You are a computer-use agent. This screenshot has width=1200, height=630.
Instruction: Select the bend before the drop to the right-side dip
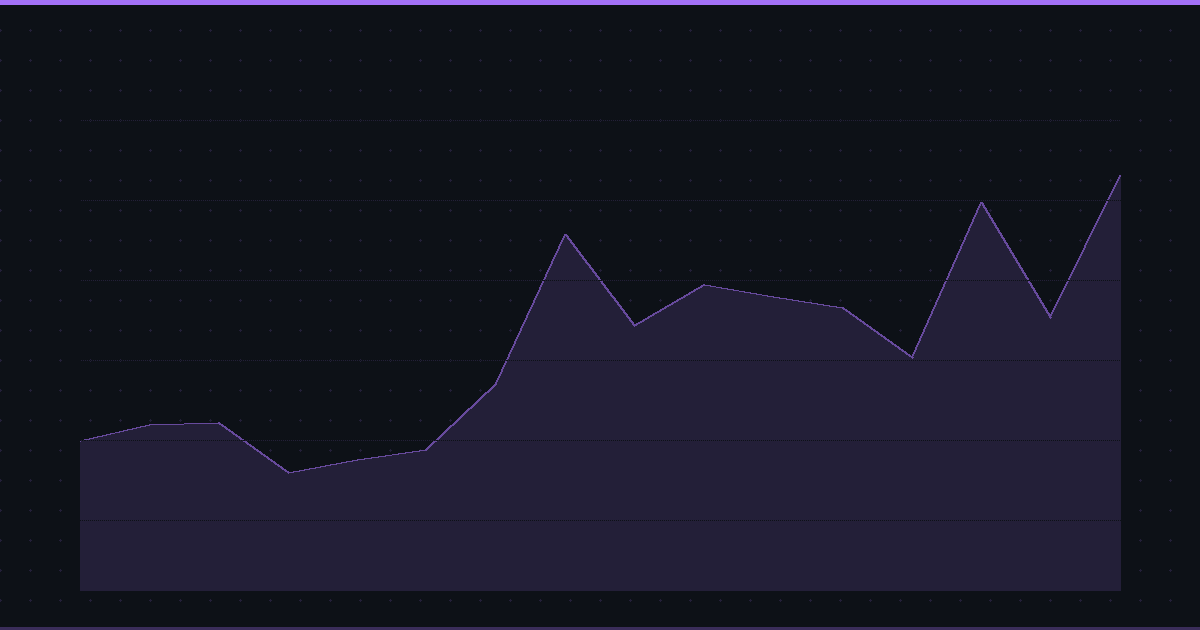[x=843, y=308]
